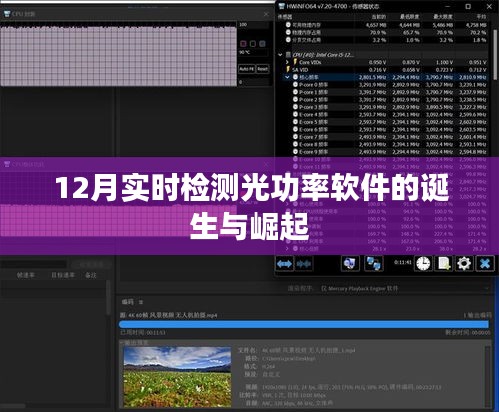Viewport: 499px width, 412px height.
Task: Click the Reset button in CPU graph window
Action: [263, 69]
